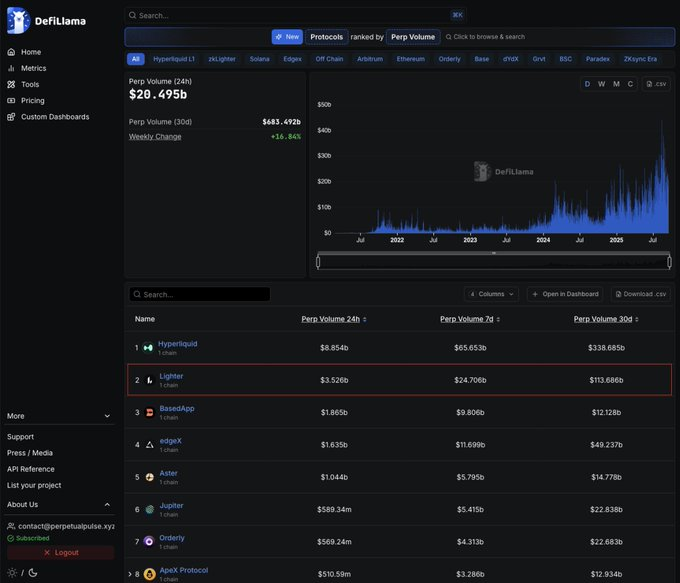Select the zkLighter chain tab
This screenshot has height=583, width=680.
pyautogui.click(x=222, y=59)
